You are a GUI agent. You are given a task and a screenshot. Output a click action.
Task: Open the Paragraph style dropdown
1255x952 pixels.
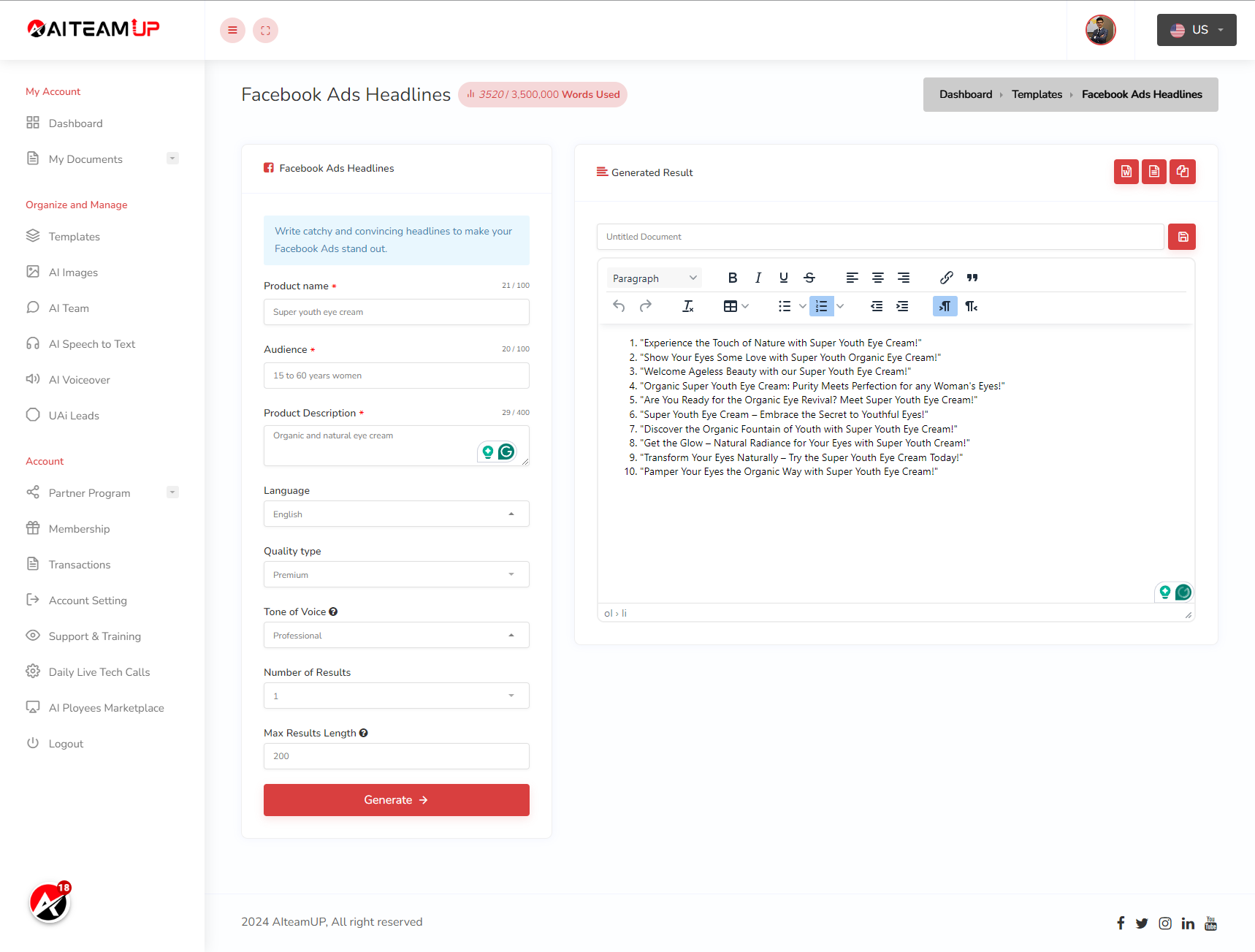click(x=654, y=278)
